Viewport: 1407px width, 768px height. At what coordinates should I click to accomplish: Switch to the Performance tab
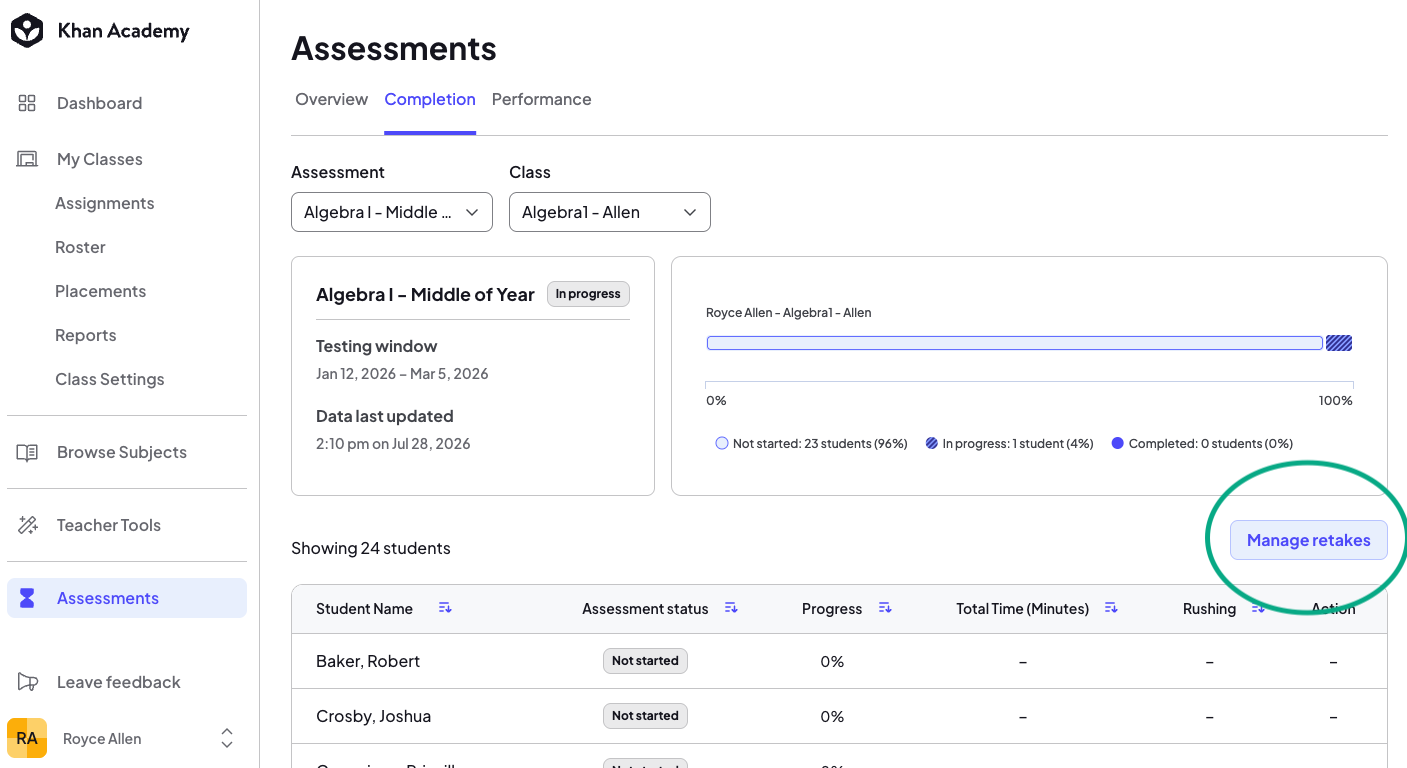pyautogui.click(x=542, y=99)
